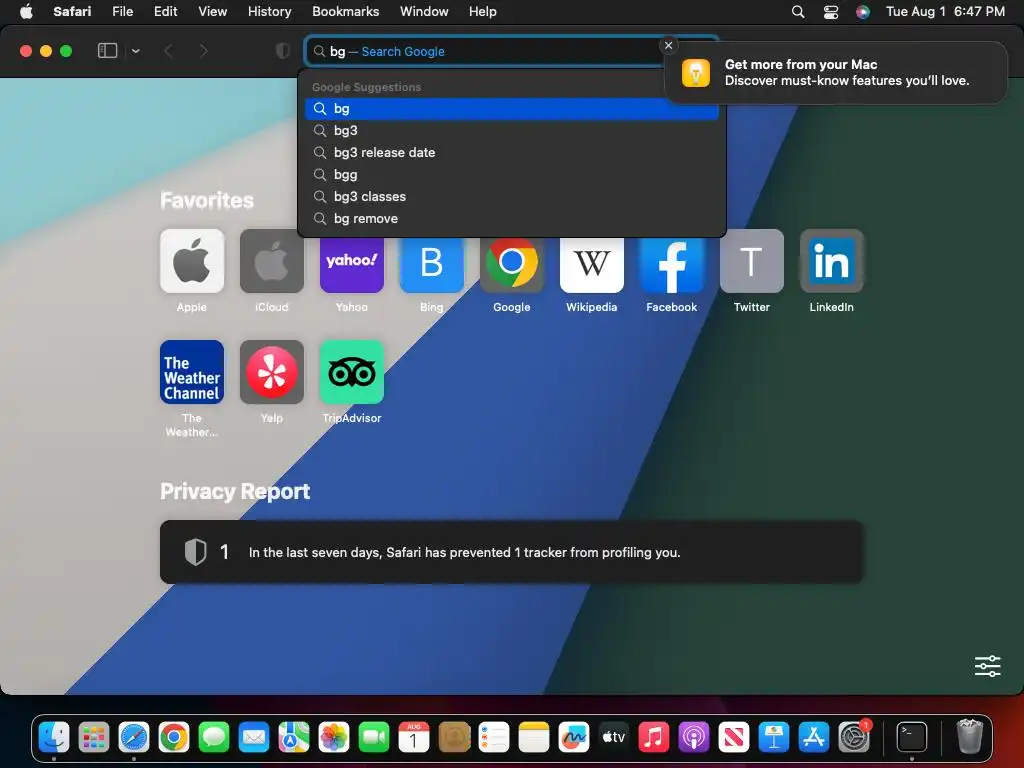Screen dimensions: 1024x768
Task: Open the Help menu
Action: pos(483,12)
